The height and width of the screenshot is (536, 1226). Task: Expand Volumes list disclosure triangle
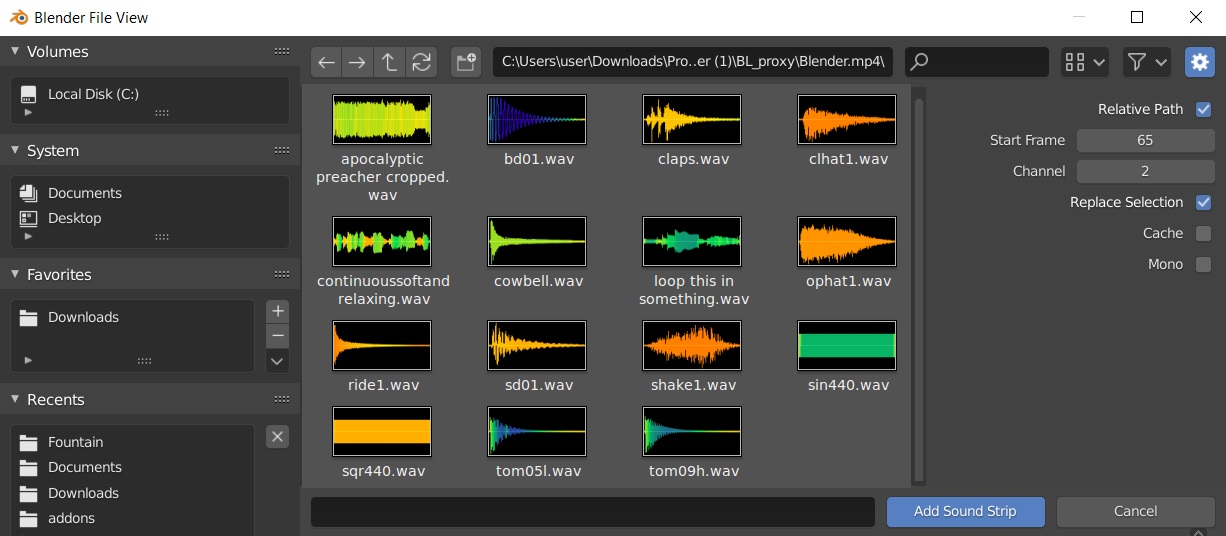[28, 113]
